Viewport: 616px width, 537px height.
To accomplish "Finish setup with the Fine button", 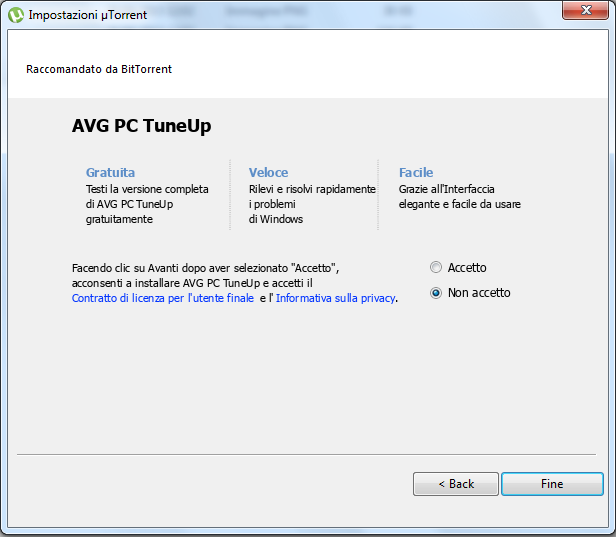I will 552,484.
